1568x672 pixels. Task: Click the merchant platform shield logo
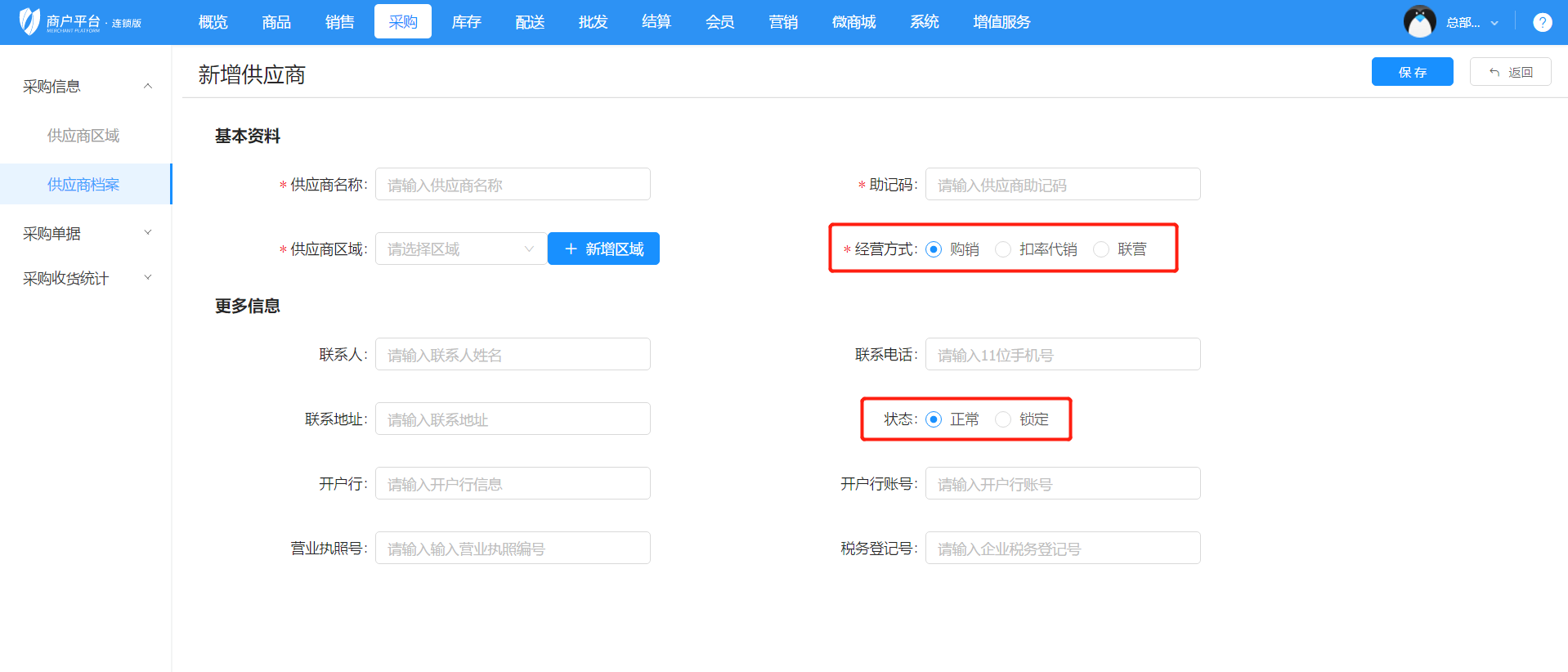29,21
